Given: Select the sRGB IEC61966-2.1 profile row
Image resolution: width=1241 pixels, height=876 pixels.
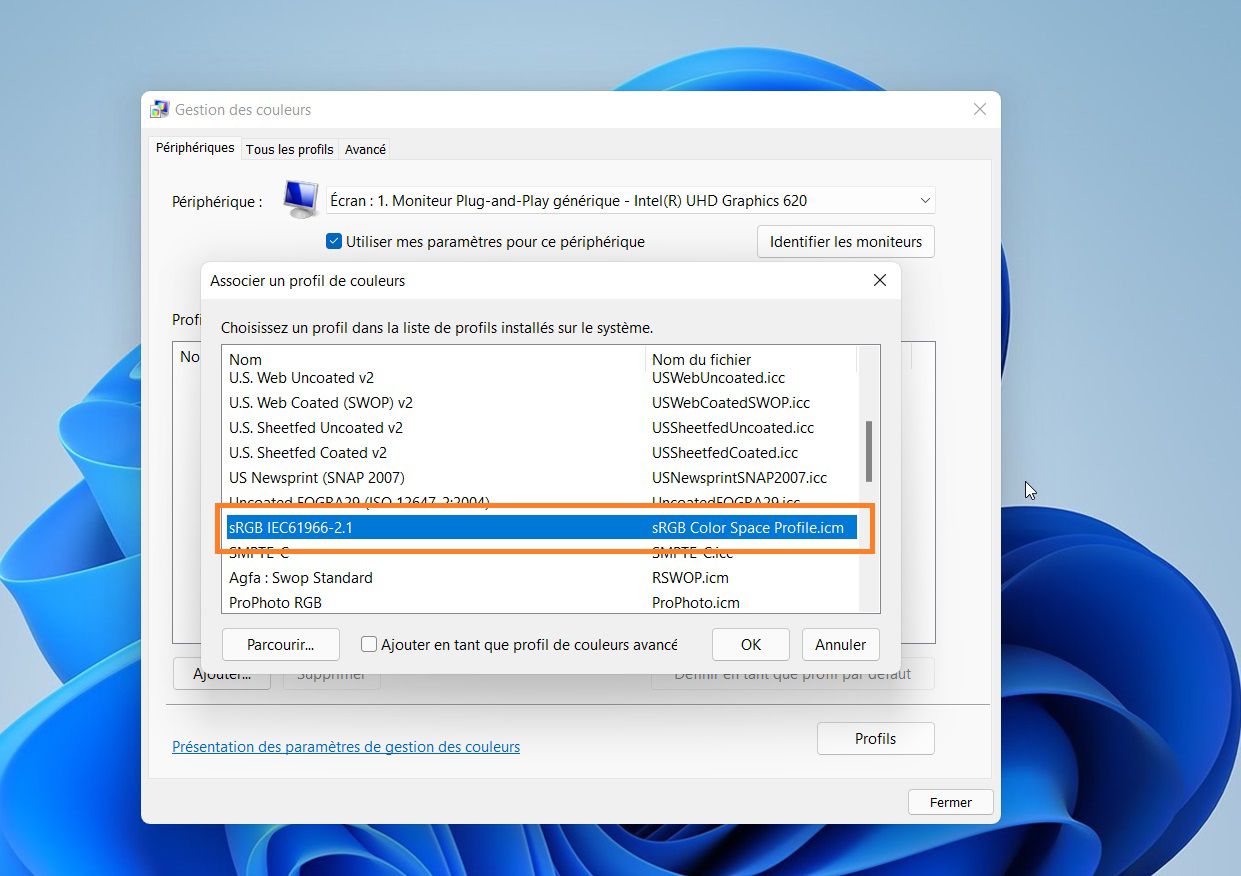Looking at the screenshot, I should [x=541, y=528].
